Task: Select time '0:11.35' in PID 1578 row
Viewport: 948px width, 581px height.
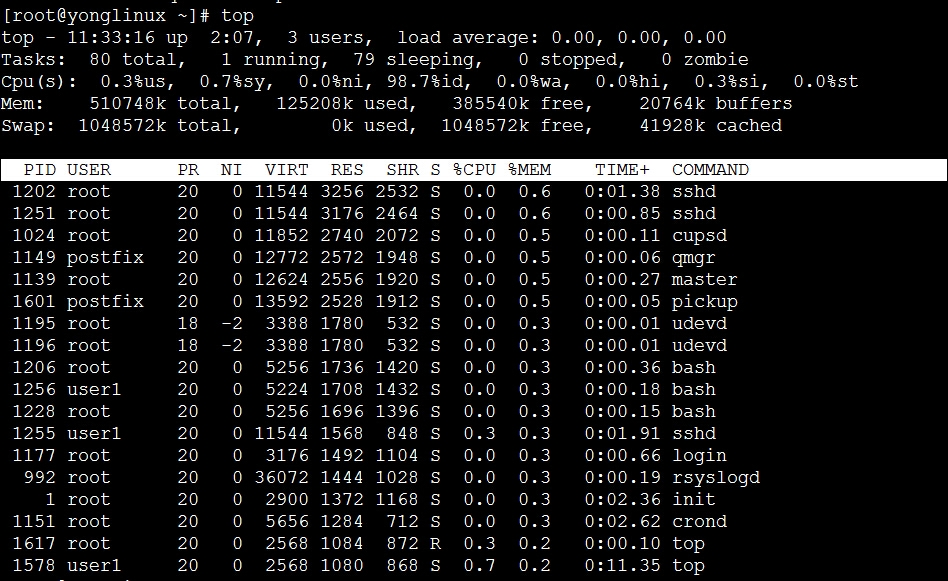Action: tap(623, 566)
